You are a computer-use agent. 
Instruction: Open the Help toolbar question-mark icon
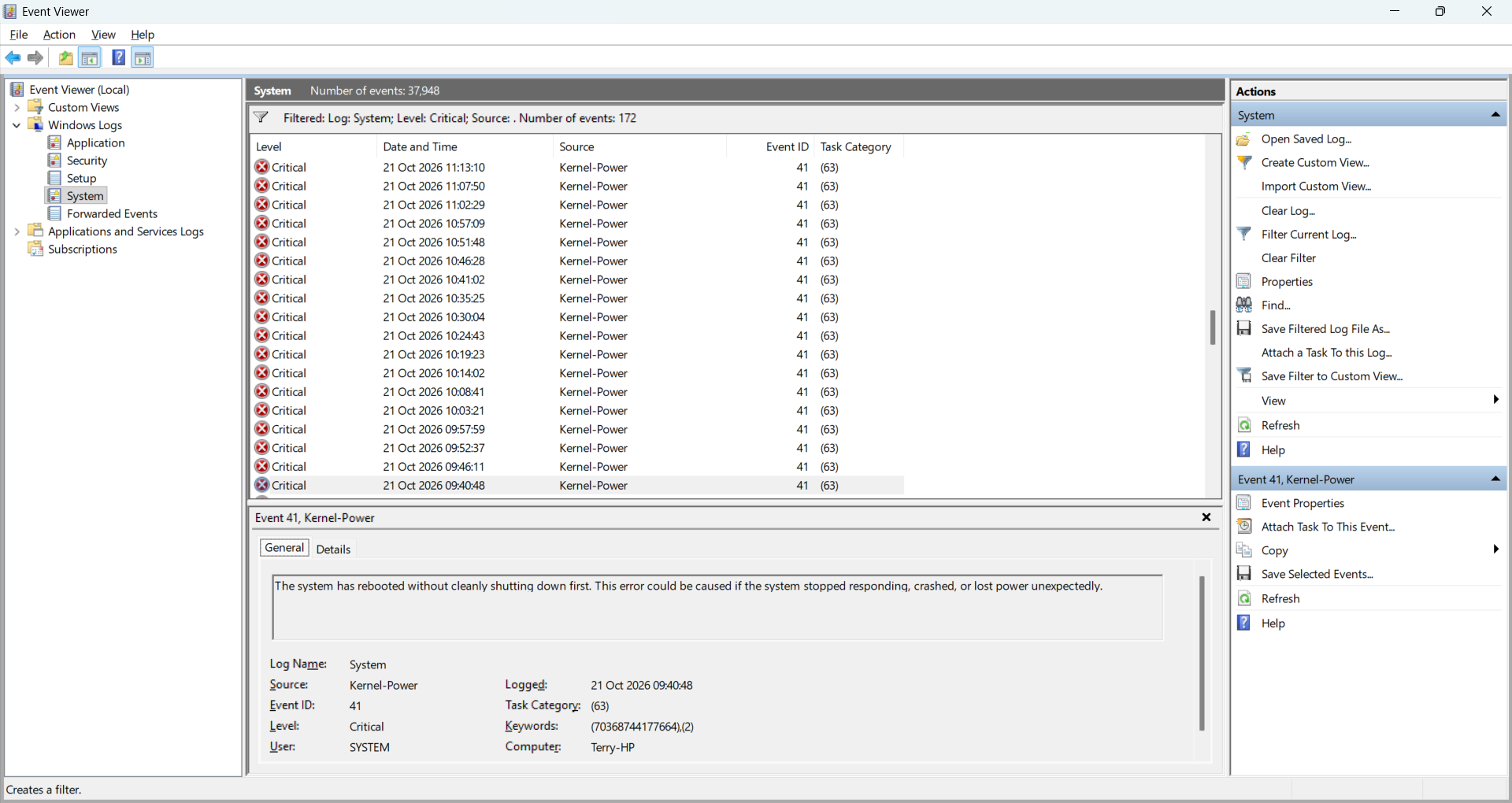[118, 57]
